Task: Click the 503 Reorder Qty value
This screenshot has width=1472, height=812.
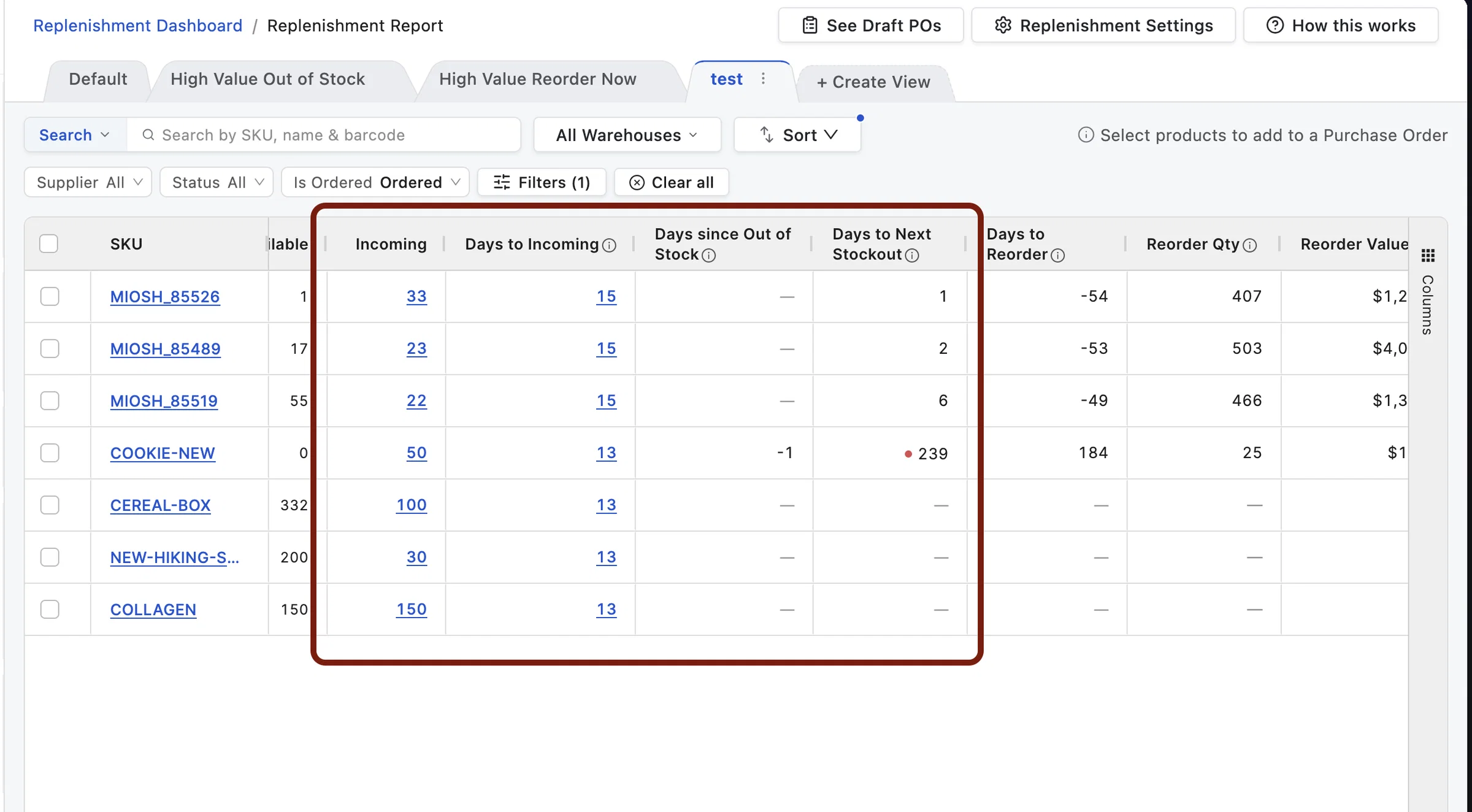Action: coord(1247,348)
